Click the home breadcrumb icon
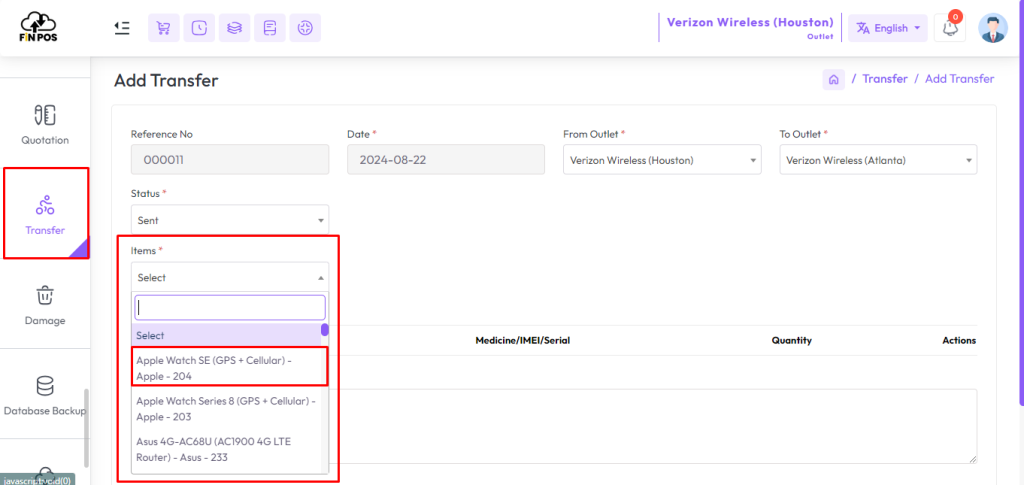 pos(833,79)
